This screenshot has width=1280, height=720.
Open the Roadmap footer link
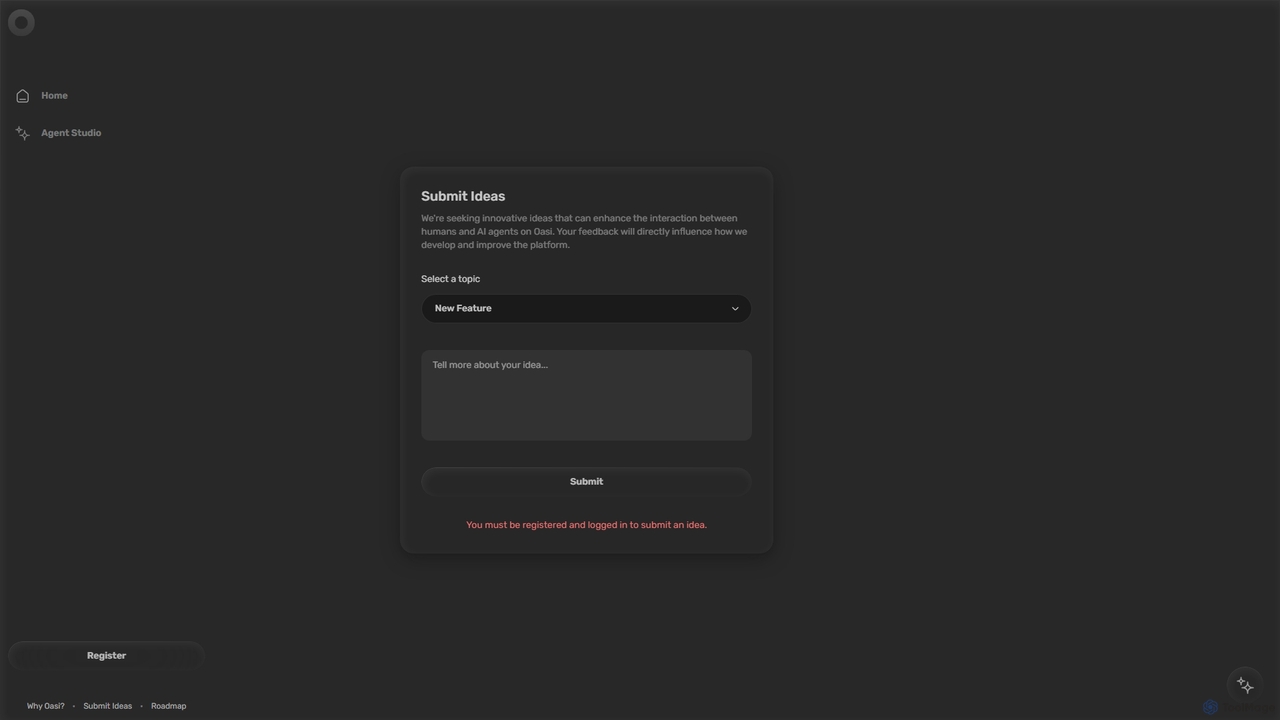[168, 706]
